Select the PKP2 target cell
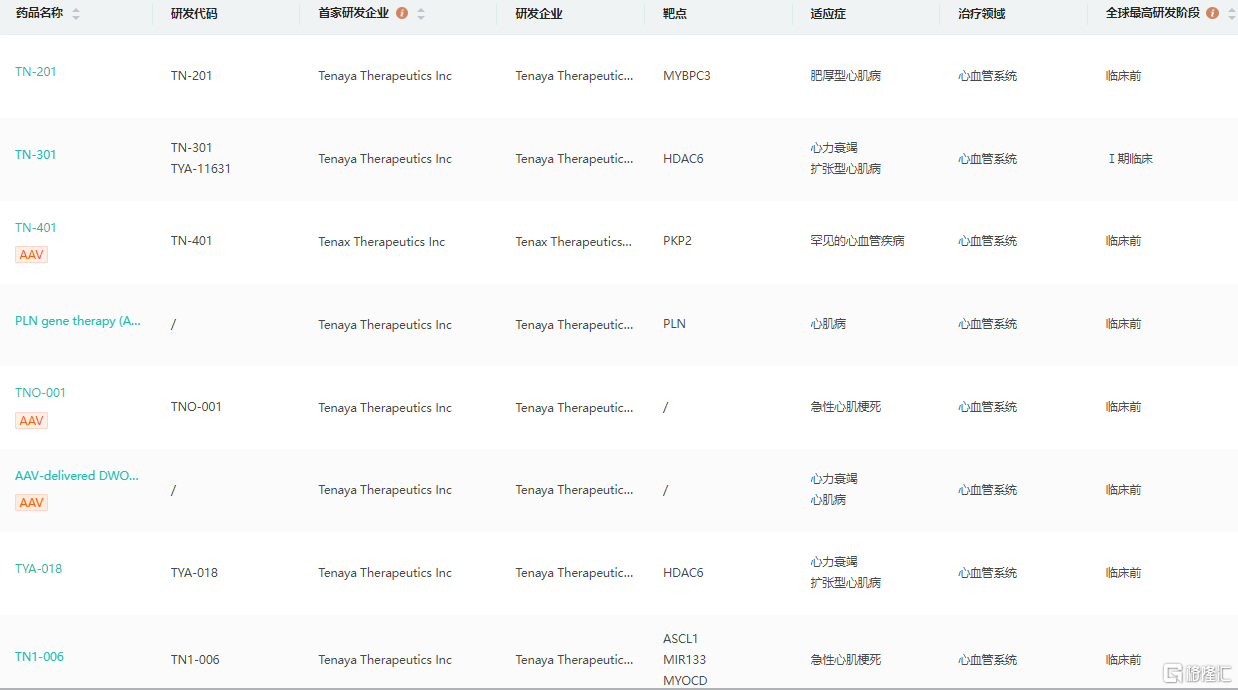 [x=677, y=241]
